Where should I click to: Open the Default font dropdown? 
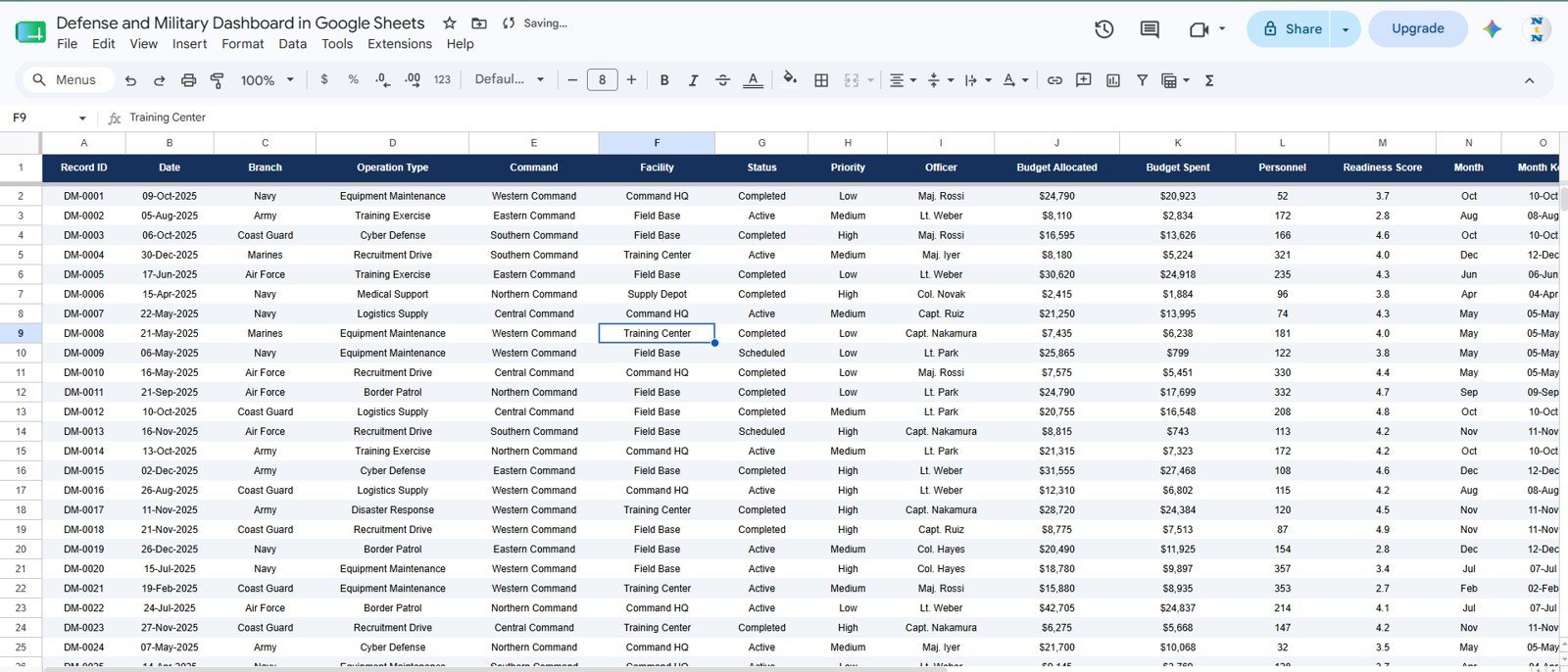[x=509, y=80]
